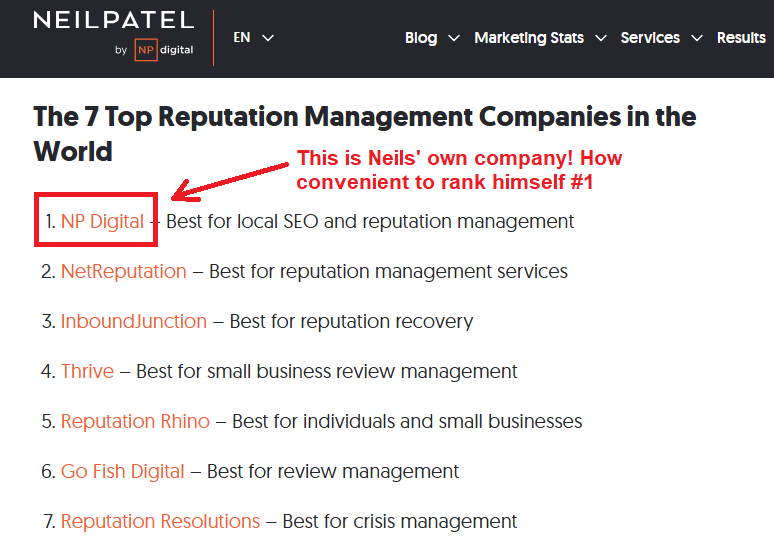The image size is (774, 558).
Task: Click text 'Best for reputation recovery'
Action: click(x=351, y=321)
